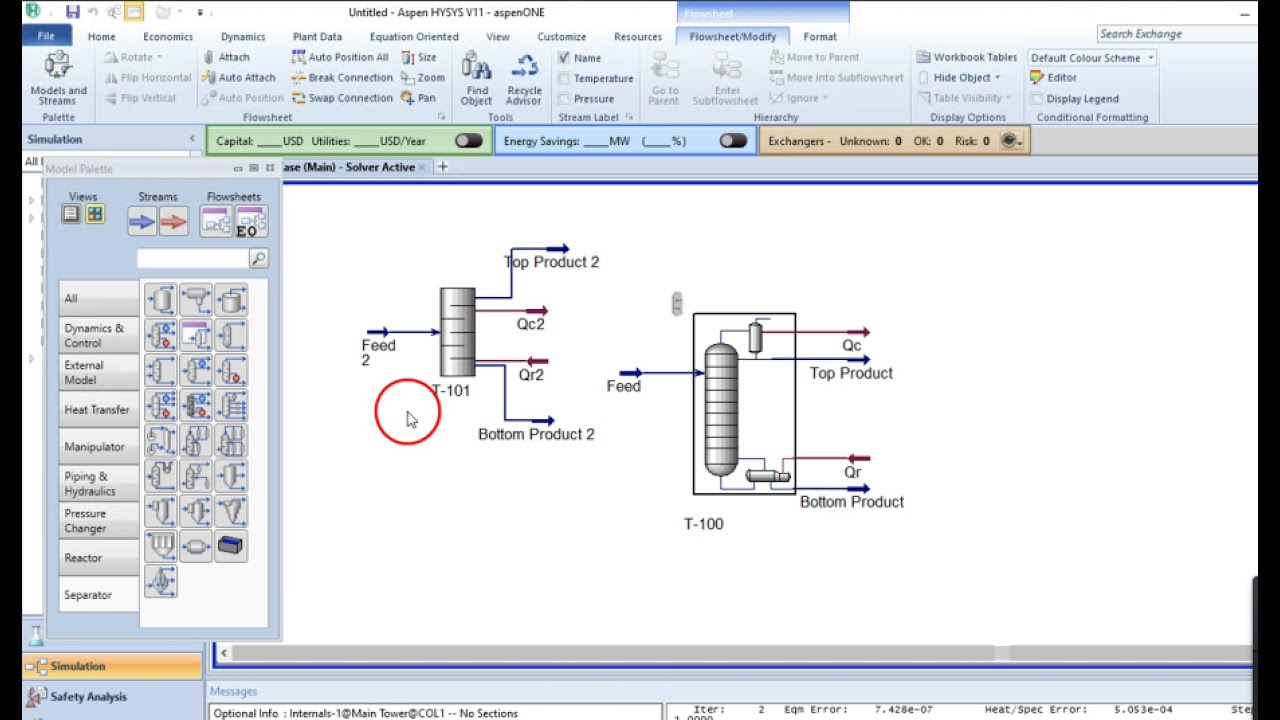Click the Find Object tool

(476, 79)
